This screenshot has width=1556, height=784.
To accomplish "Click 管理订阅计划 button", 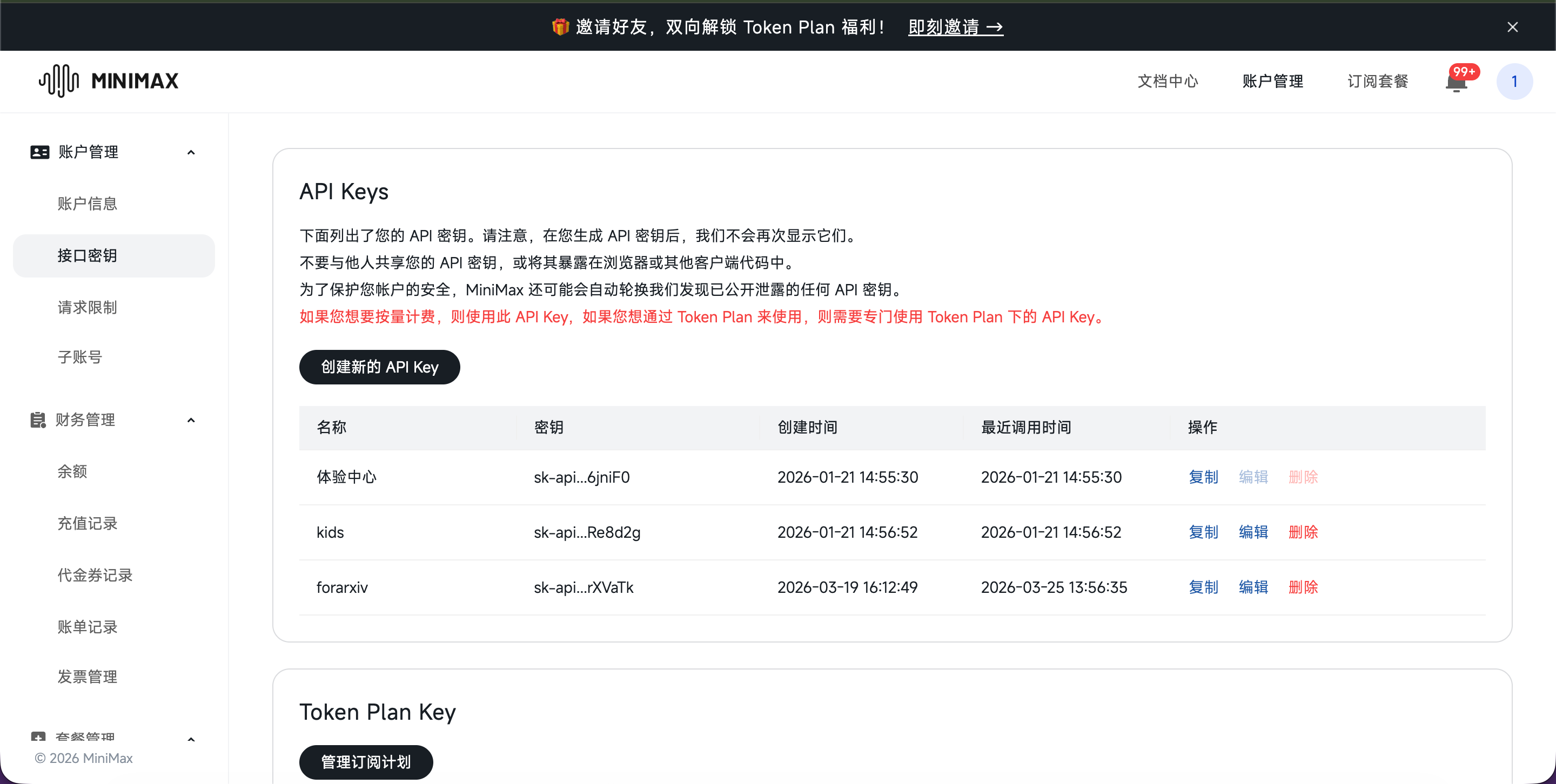I will pyautogui.click(x=366, y=762).
